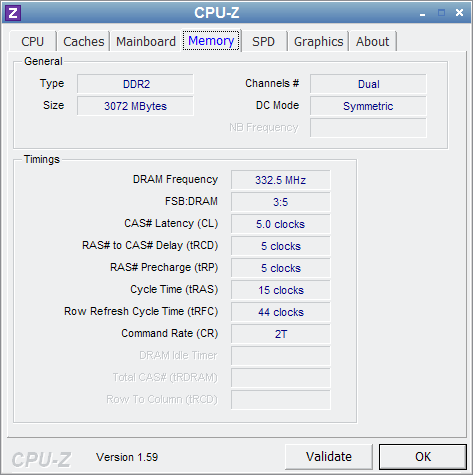This screenshot has width=473, height=475.
Task: Click the CPU-Z app icon in title bar
Action: 13,13
